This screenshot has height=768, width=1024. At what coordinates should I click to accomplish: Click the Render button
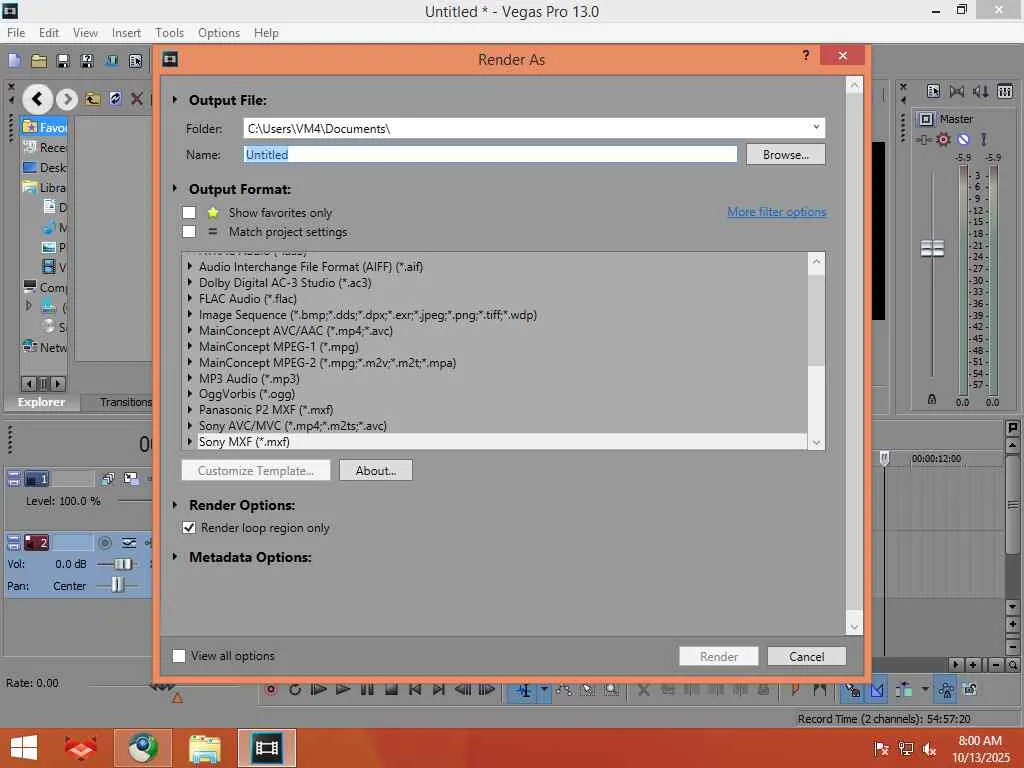click(718, 656)
